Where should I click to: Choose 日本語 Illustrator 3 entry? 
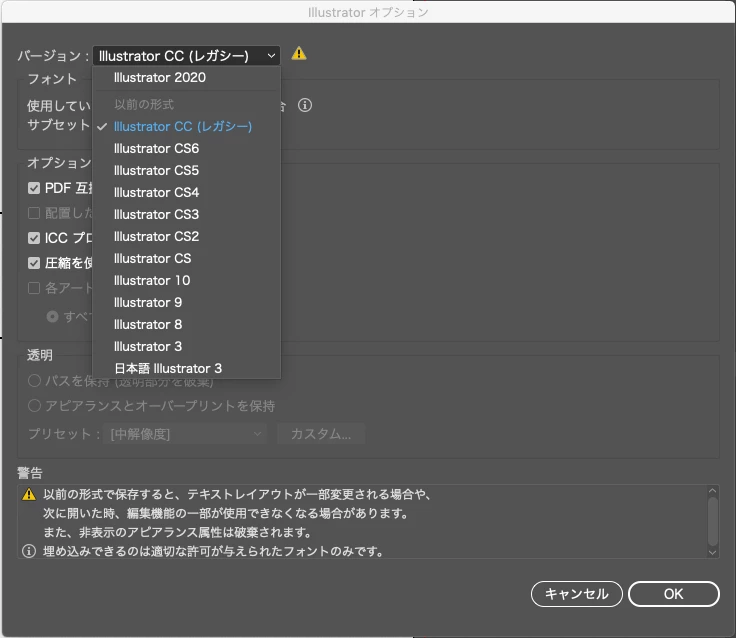[x=187, y=369]
